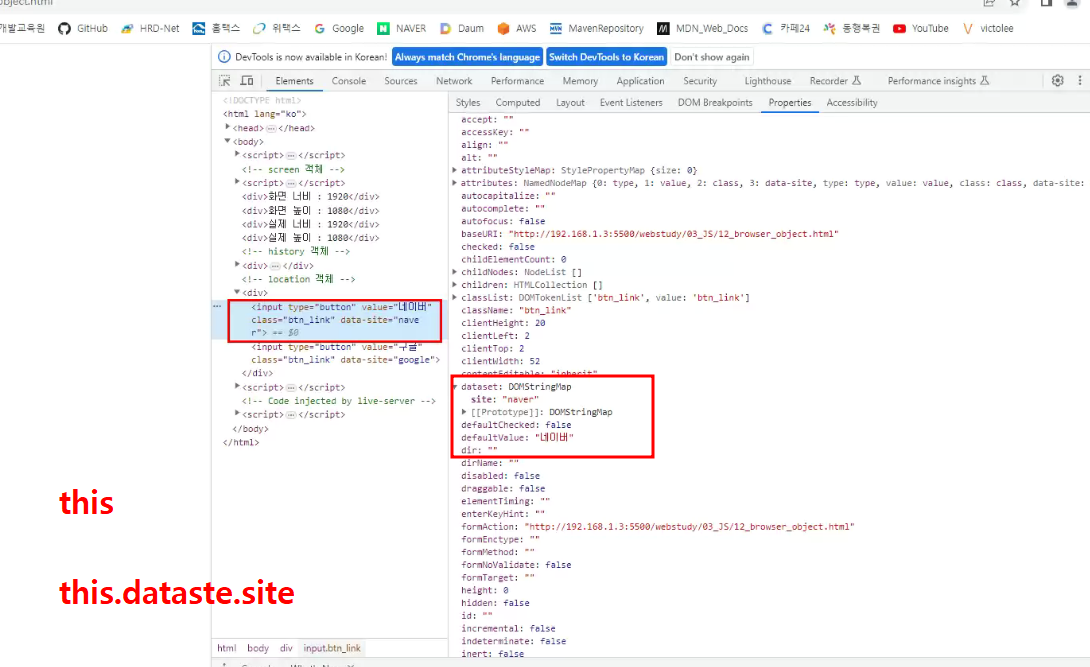Open the NAVER bookmark
Viewport: 1090px width, 667px height.
(x=402, y=28)
